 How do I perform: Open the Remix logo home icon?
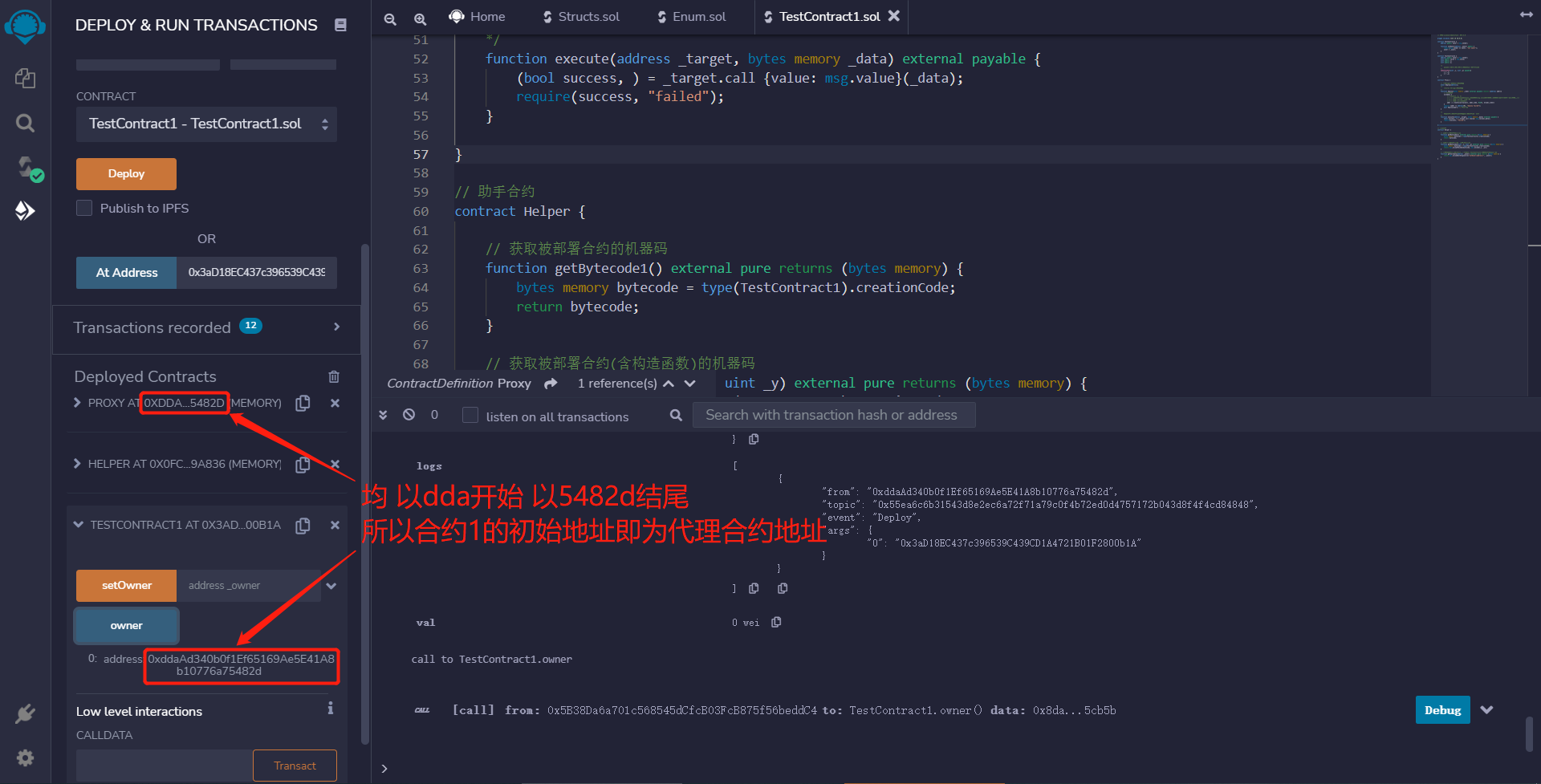click(25, 26)
